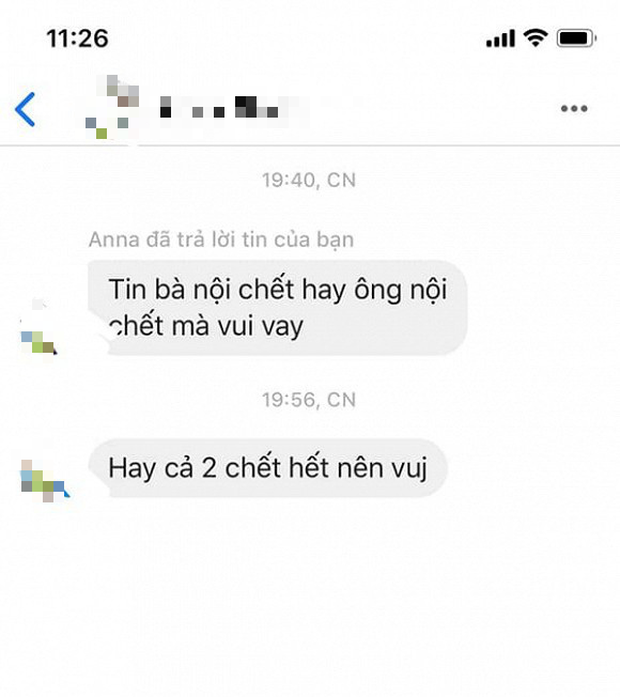Tap the cellular signal strength icon
620x697 pixels.
pyautogui.click(x=500, y=38)
